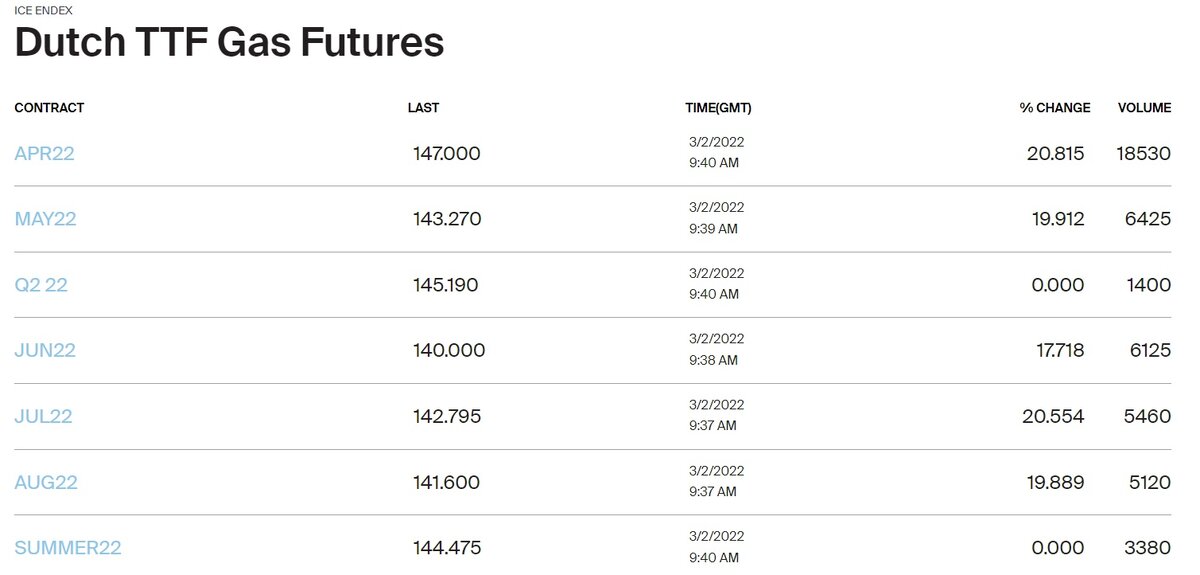Click the APR22 volume value 18530
The width and height of the screenshot is (1200, 575).
point(1144,154)
